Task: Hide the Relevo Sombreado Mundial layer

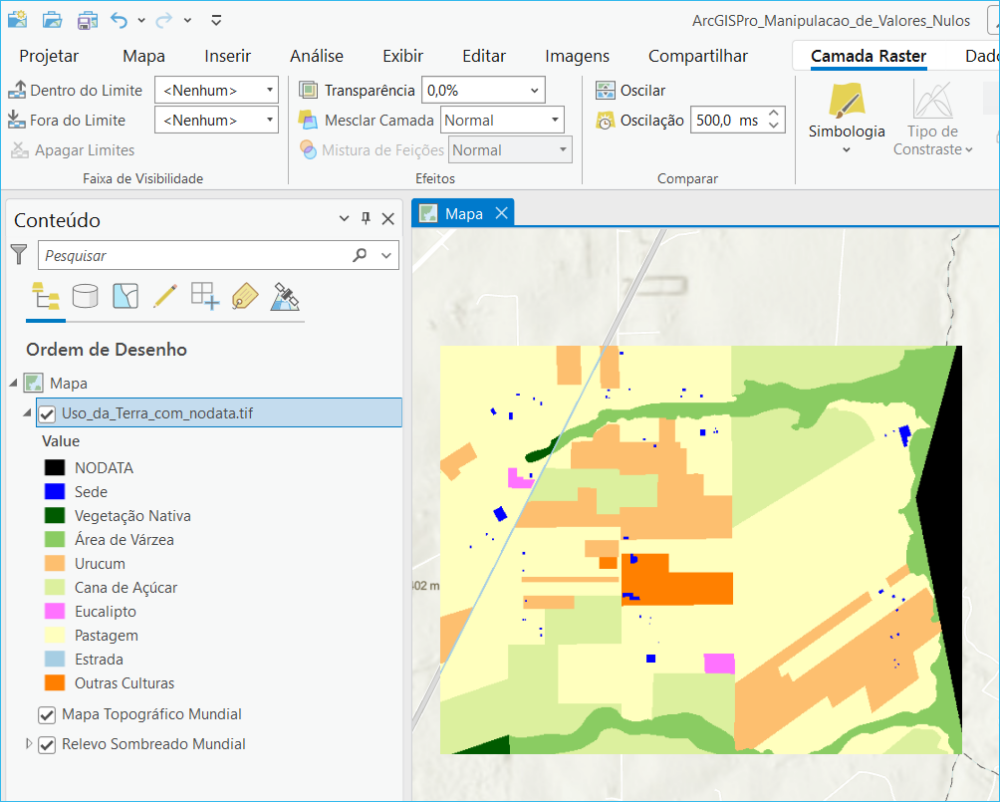Action: (x=45, y=744)
